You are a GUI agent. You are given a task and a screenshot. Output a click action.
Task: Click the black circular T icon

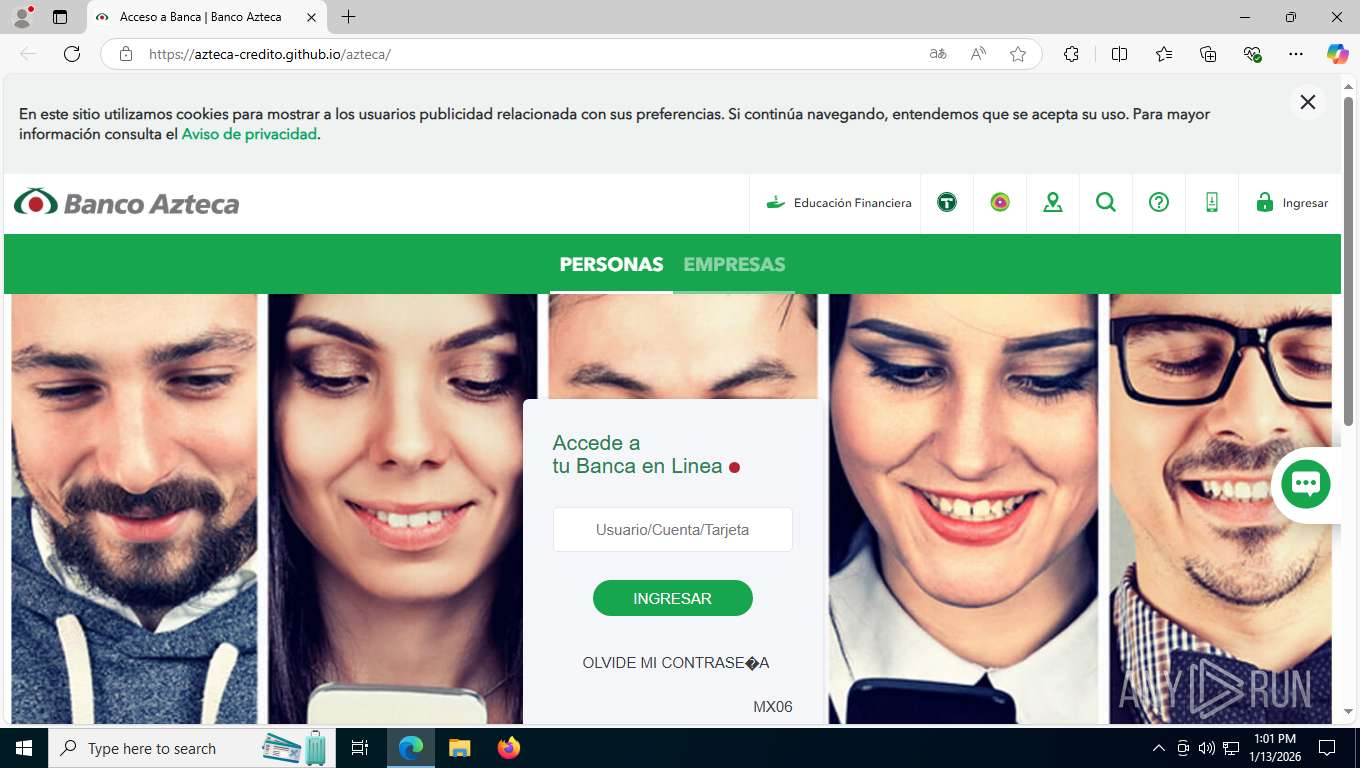tap(947, 203)
